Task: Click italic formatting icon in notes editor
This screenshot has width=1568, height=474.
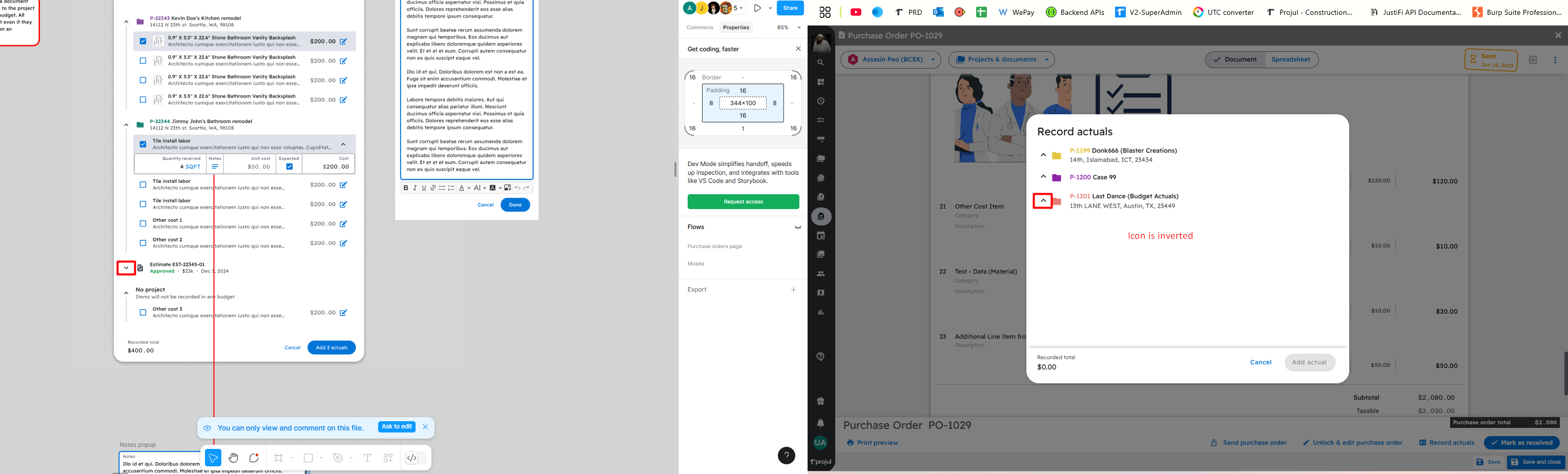Action: [415, 188]
